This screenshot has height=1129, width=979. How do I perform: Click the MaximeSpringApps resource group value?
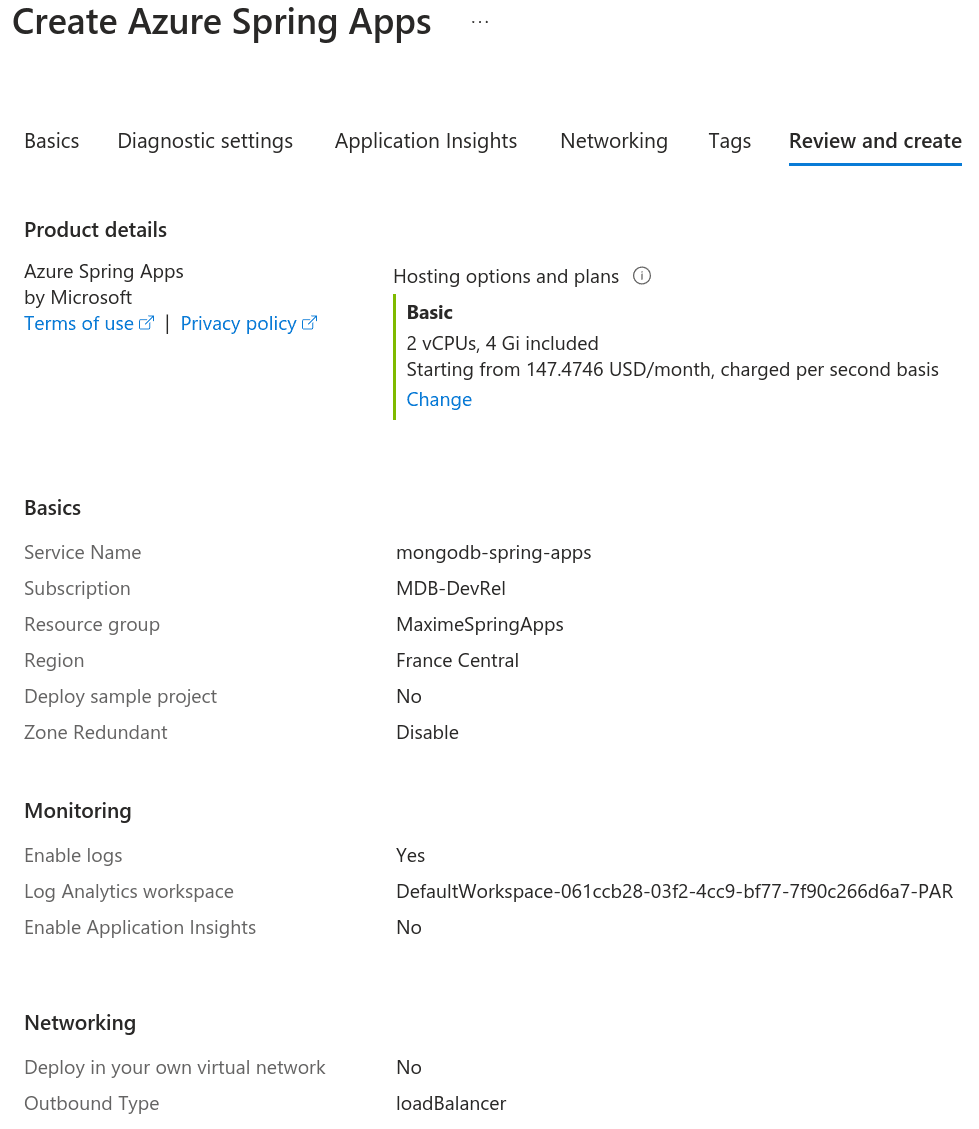point(480,624)
